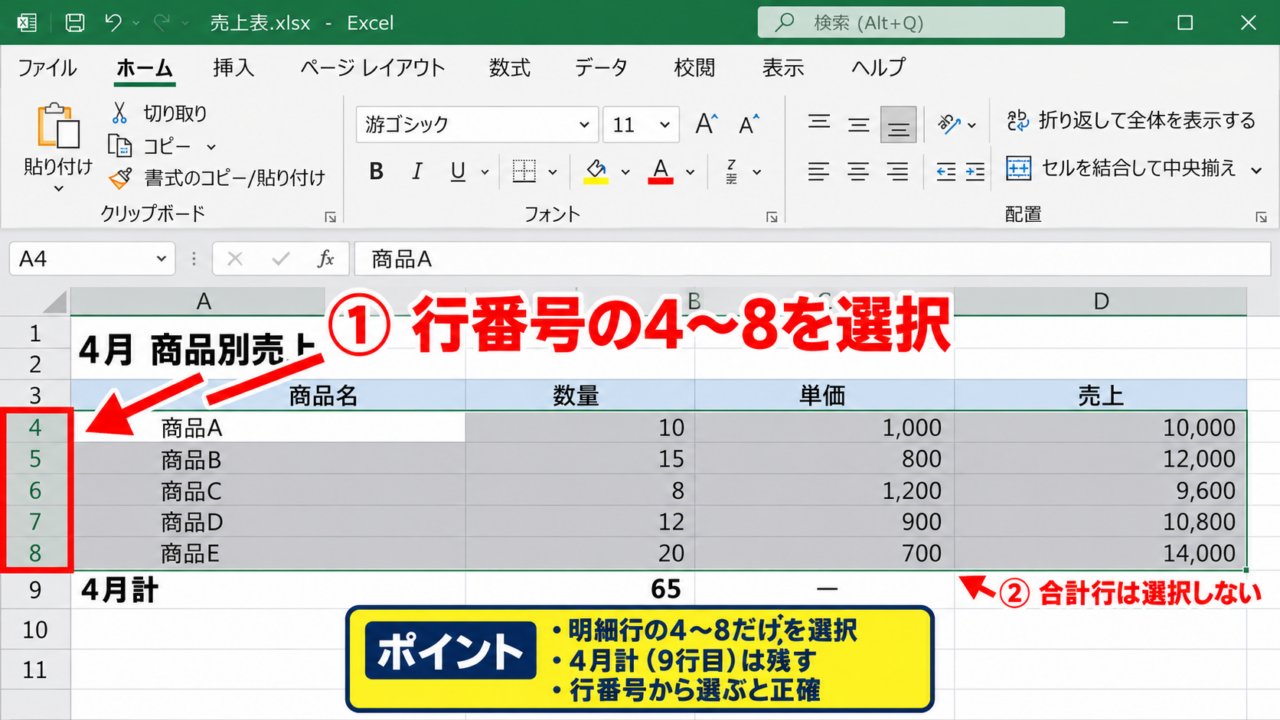Click the yellow fill color swatch

pyautogui.click(x=596, y=172)
